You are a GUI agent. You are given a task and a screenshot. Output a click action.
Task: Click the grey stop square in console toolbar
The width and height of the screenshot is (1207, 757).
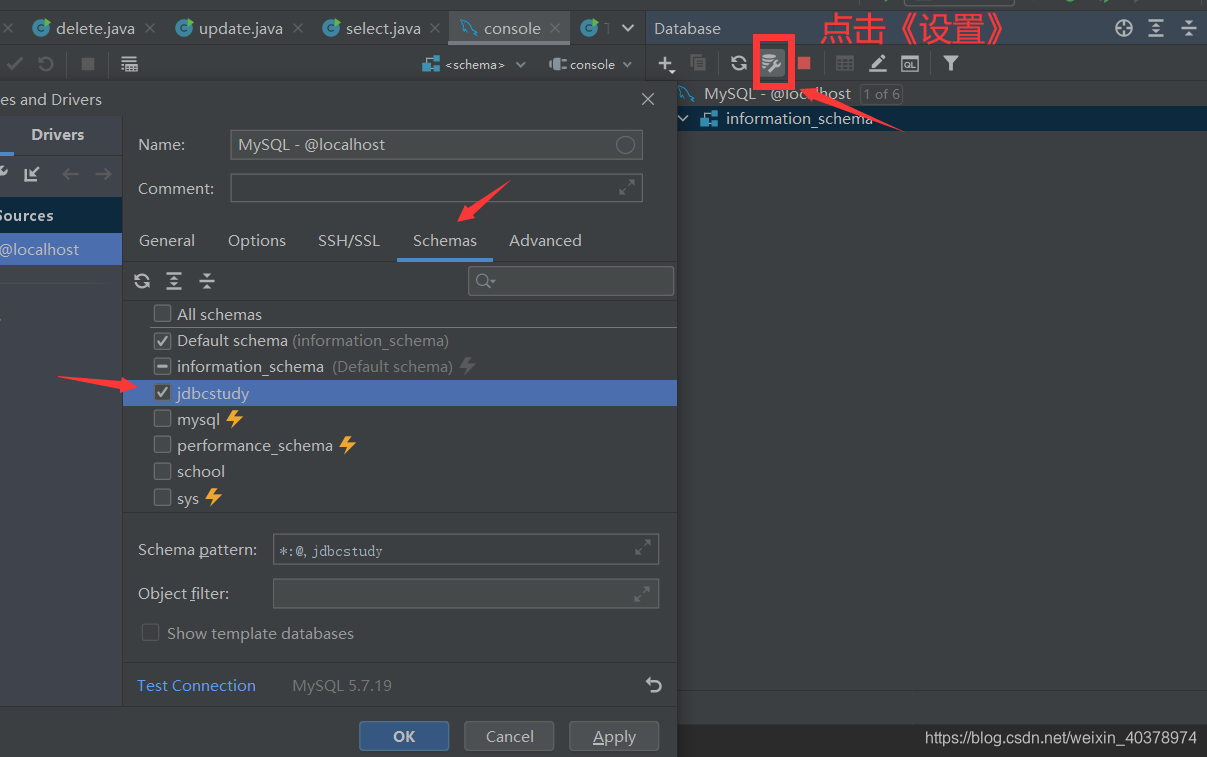click(x=88, y=64)
